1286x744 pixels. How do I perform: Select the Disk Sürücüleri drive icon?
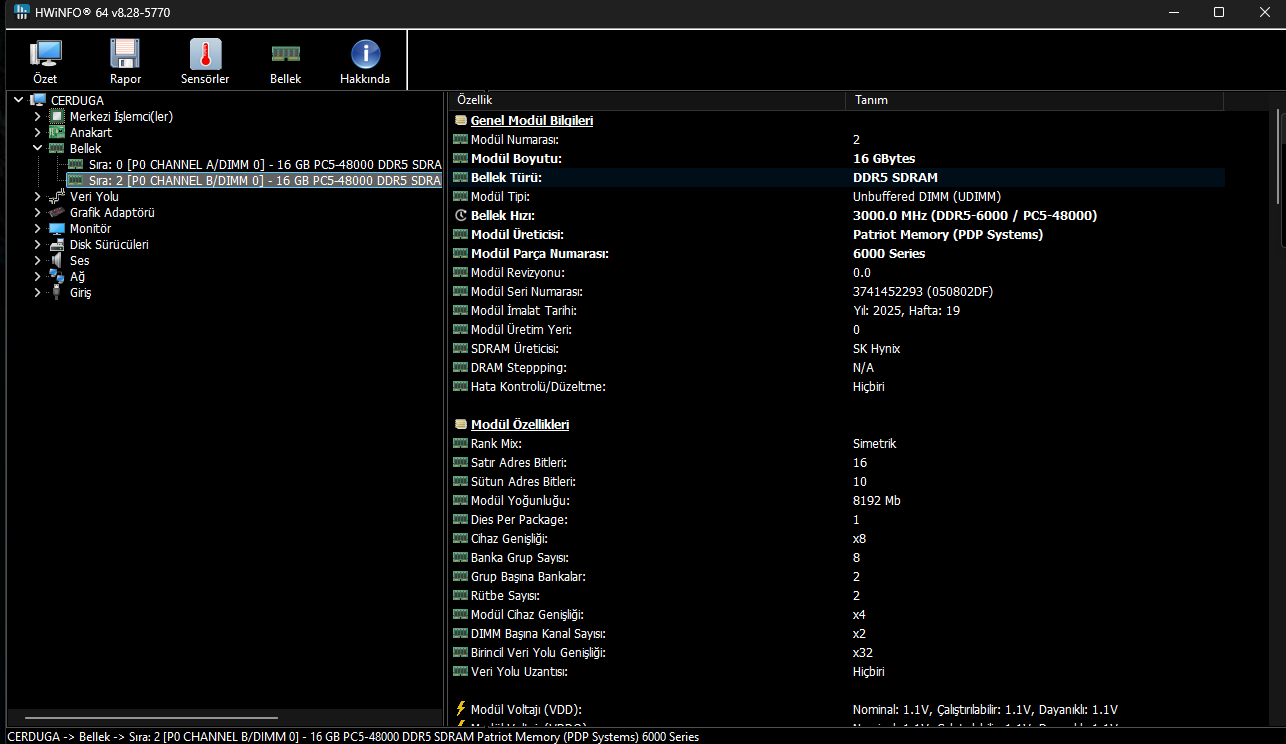click(x=57, y=244)
